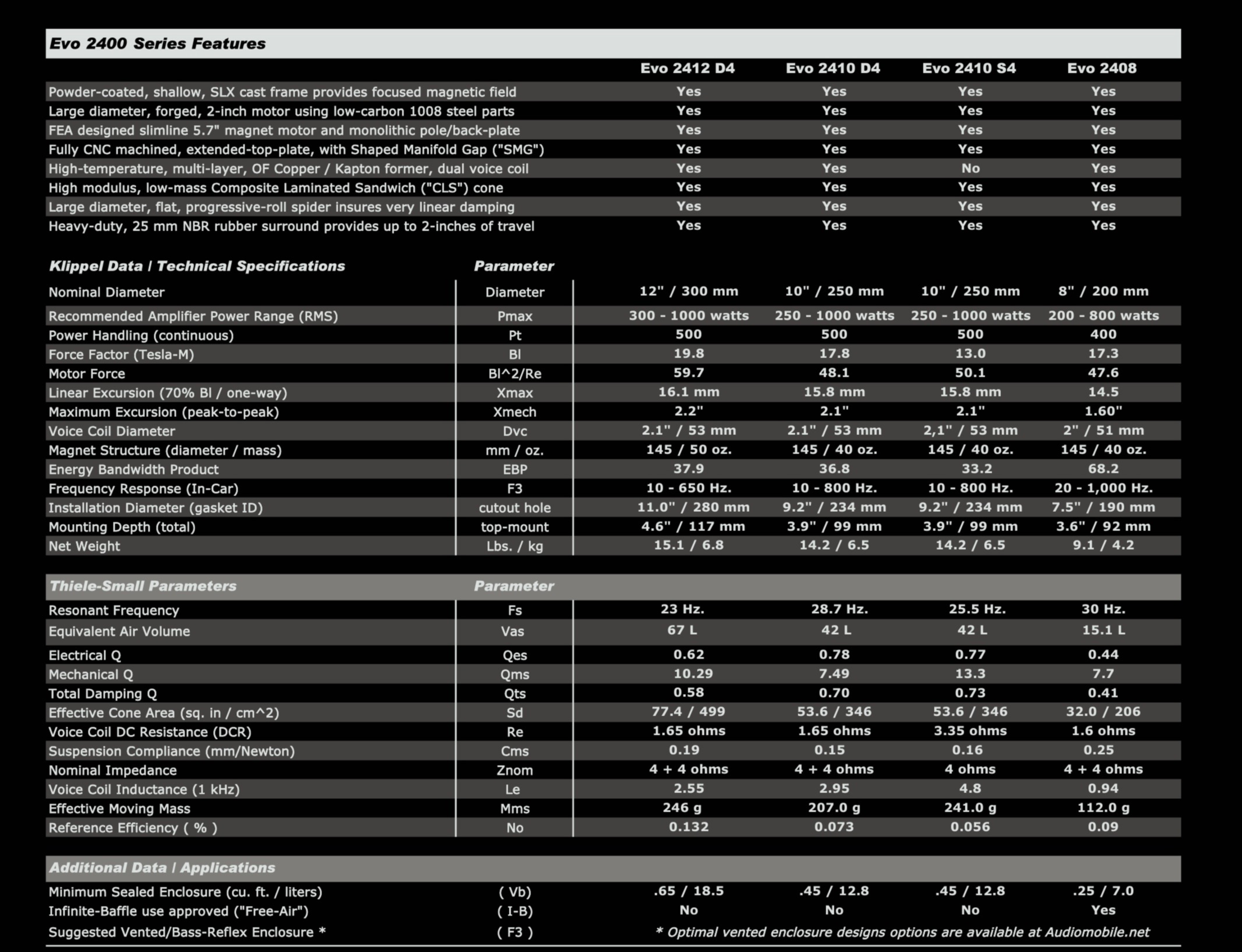Screen dimensions: 1242x952
Task: Click the Klippel Data / Technical Specifications heading
Action: (197, 266)
